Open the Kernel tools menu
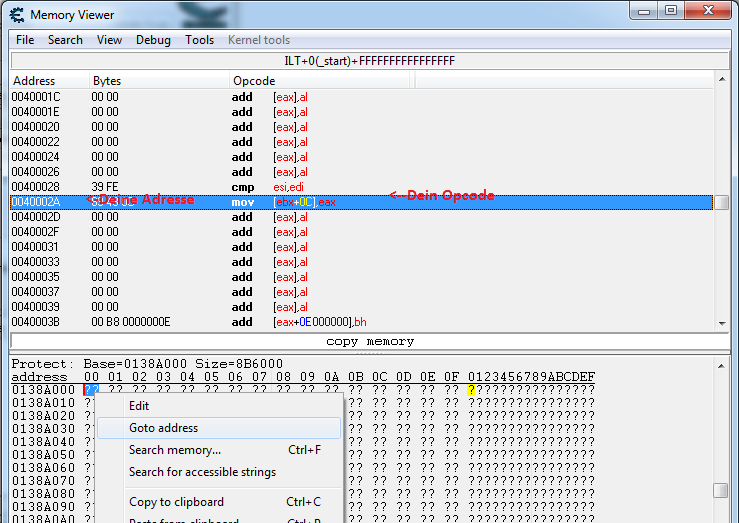 click(x=259, y=40)
